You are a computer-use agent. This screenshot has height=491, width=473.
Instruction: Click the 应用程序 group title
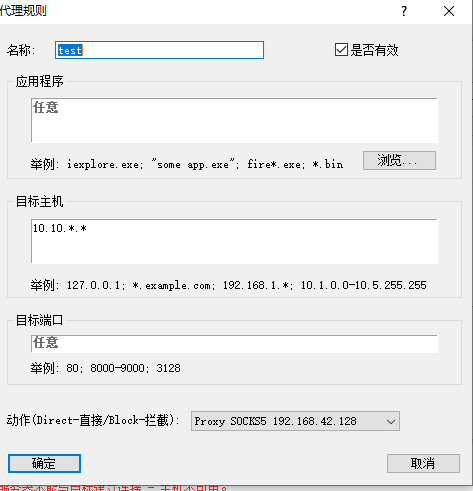(39, 81)
